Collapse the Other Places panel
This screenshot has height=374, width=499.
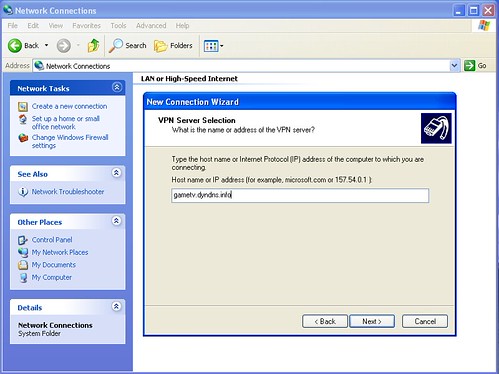[x=116, y=221]
